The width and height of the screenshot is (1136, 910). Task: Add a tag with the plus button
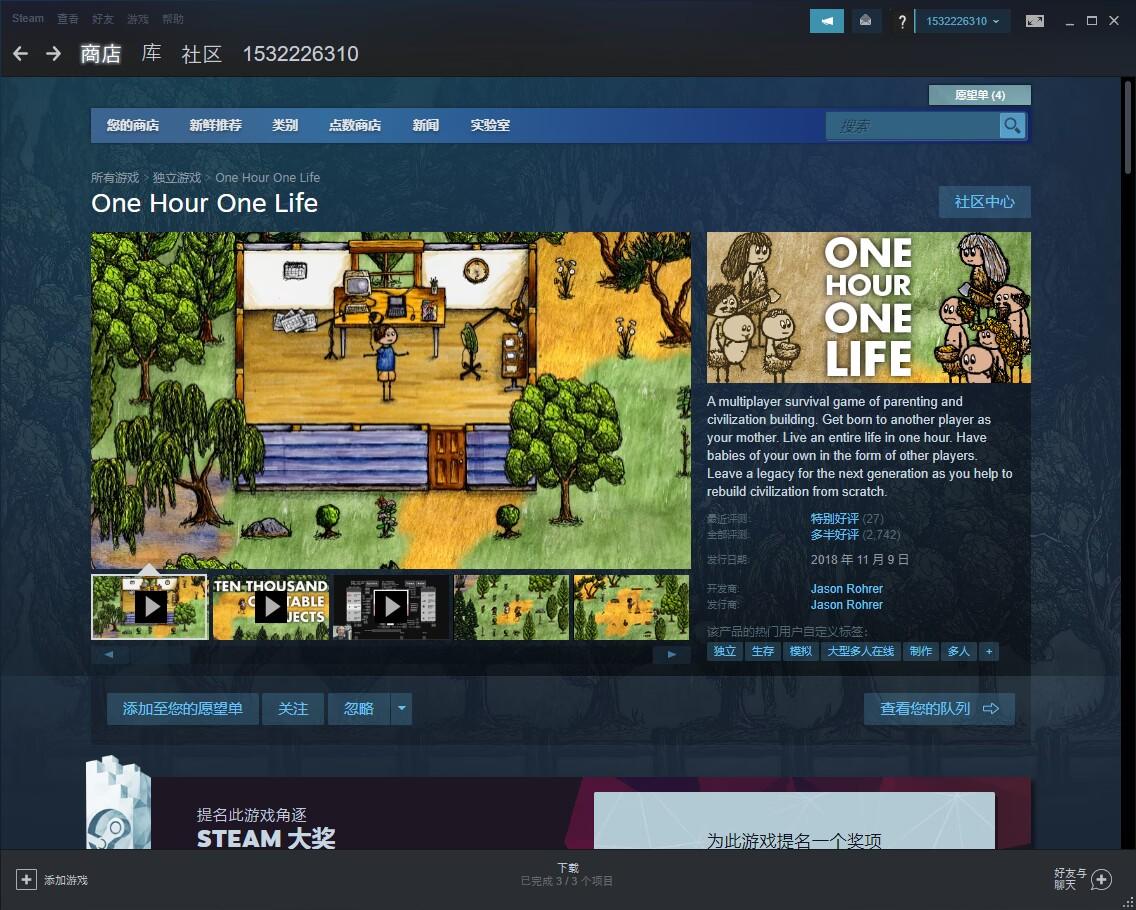tap(989, 651)
